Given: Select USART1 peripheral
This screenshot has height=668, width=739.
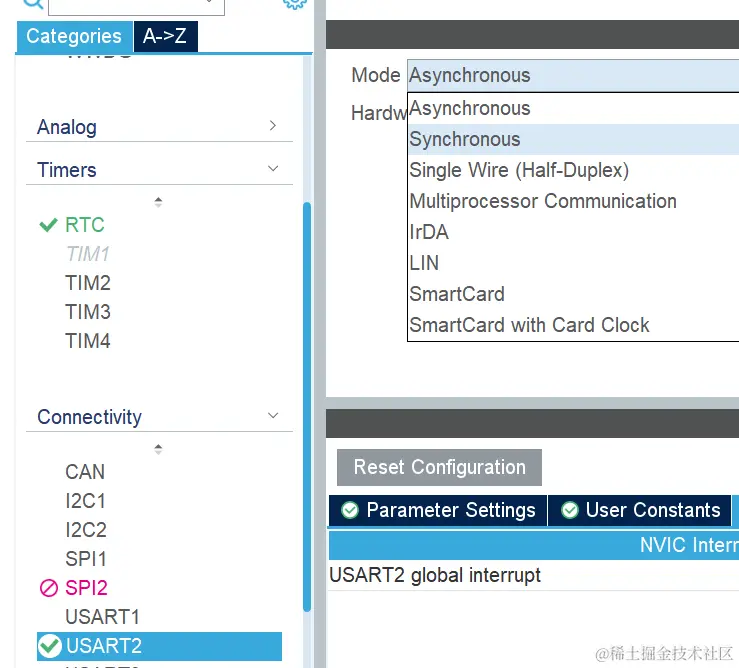Looking at the screenshot, I should (x=103, y=617).
